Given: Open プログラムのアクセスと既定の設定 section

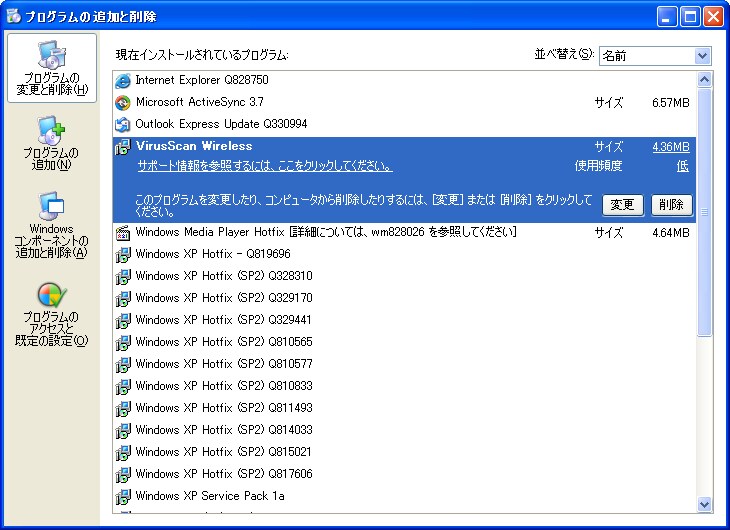Looking at the screenshot, I should coord(51,314).
